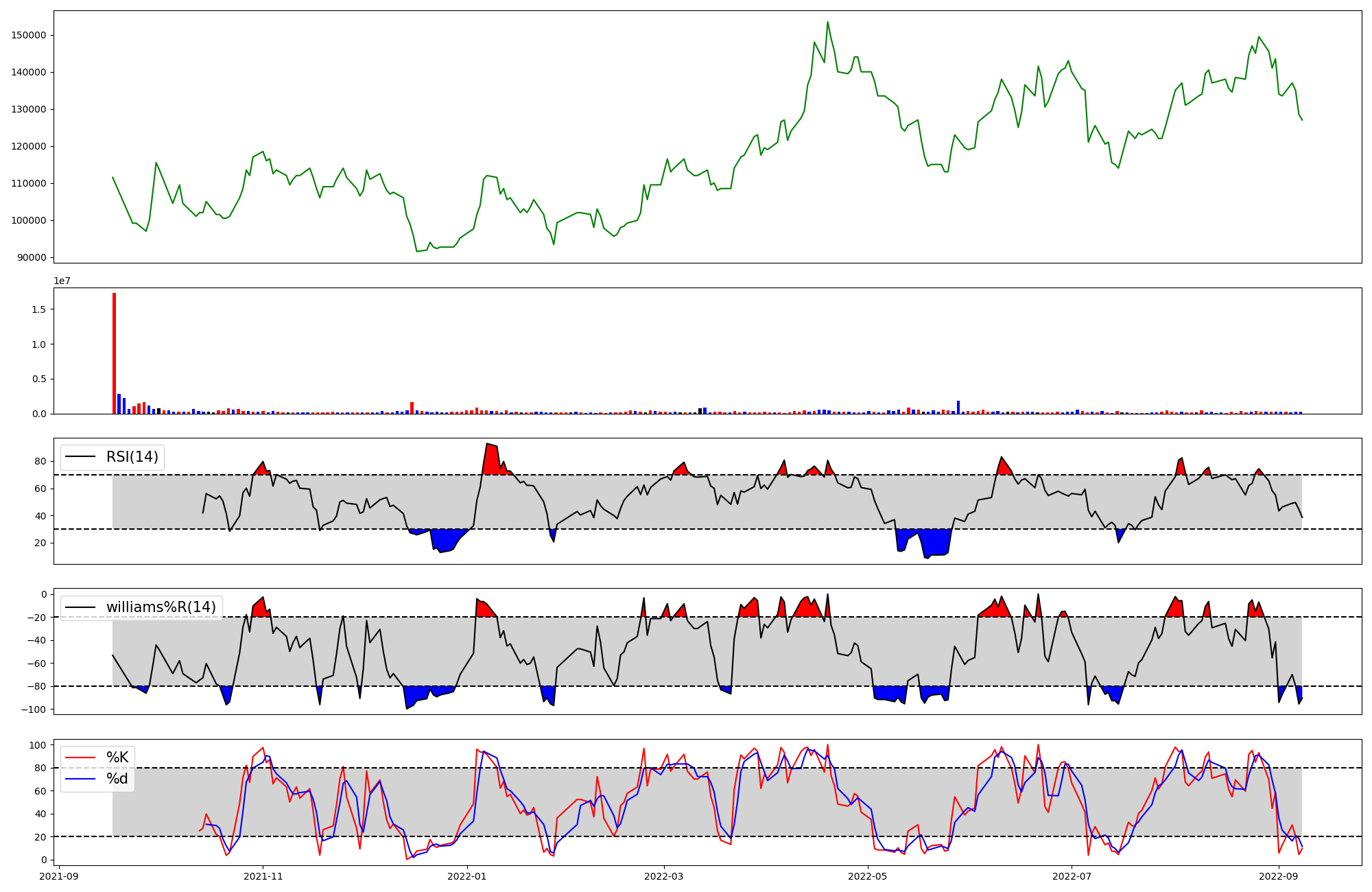The width and height of the screenshot is (1372, 892).
Task: Click the 2021-09 x-axis date label
Action: (x=59, y=876)
